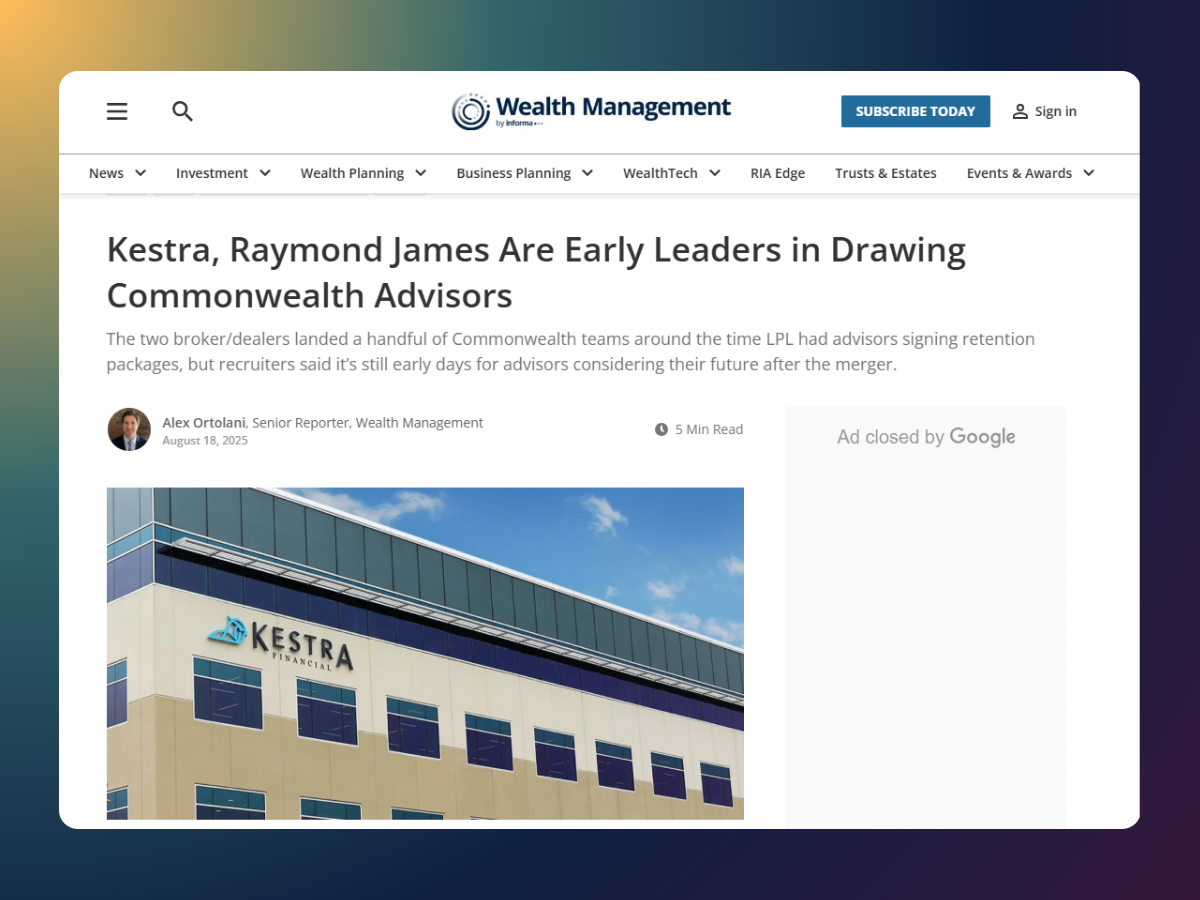Go to RIA Edge section
This screenshot has width=1200, height=900.
pyautogui.click(x=778, y=173)
